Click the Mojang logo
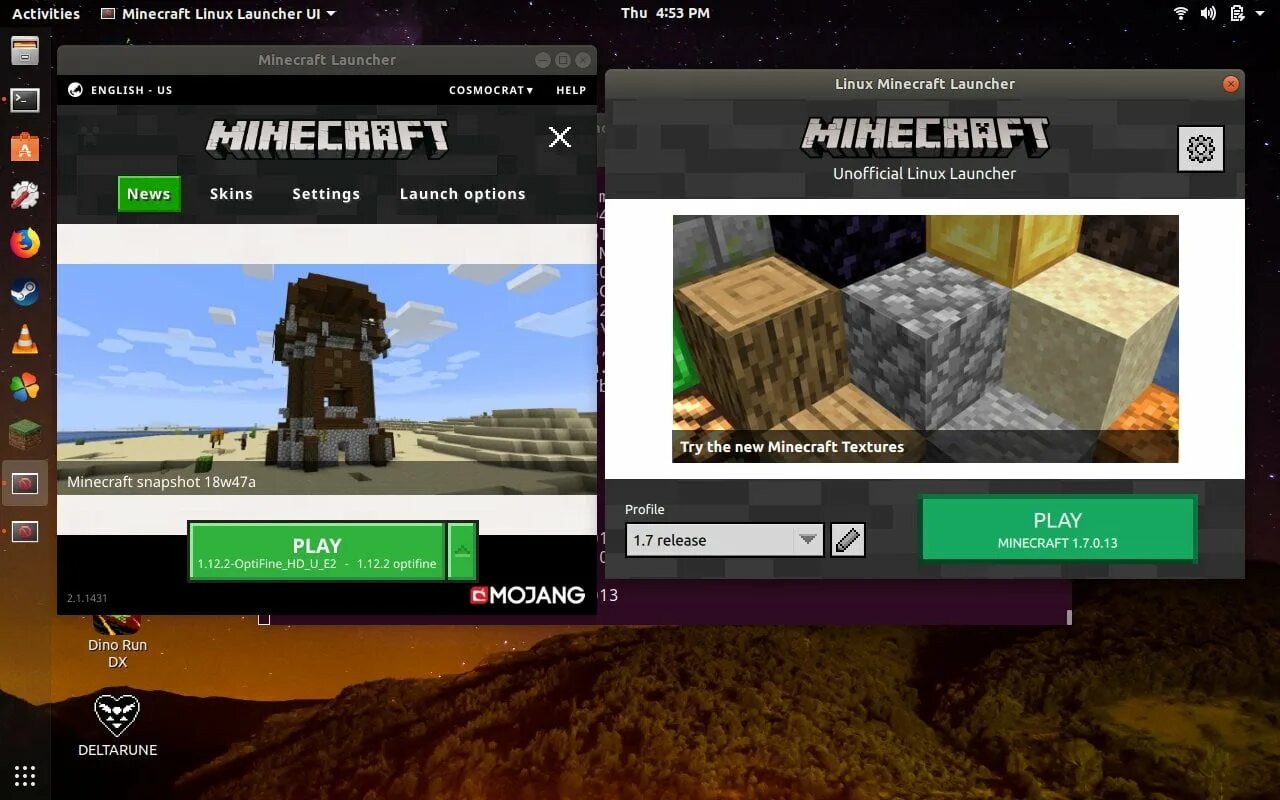1280x800 pixels. click(x=527, y=595)
